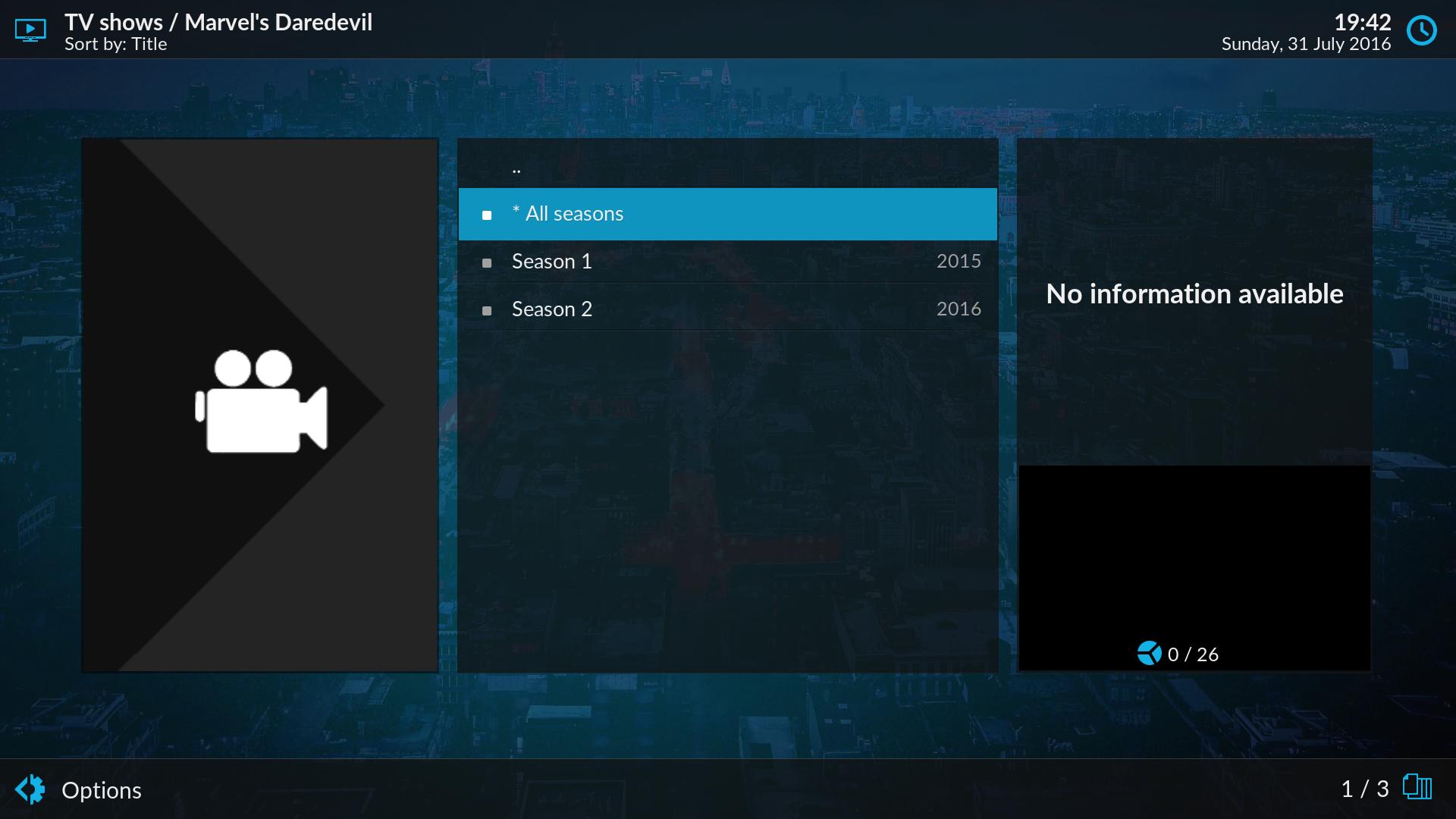This screenshot has width=1456, height=819.
Task: Open Season 2 from the list
Action: tap(551, 309)
